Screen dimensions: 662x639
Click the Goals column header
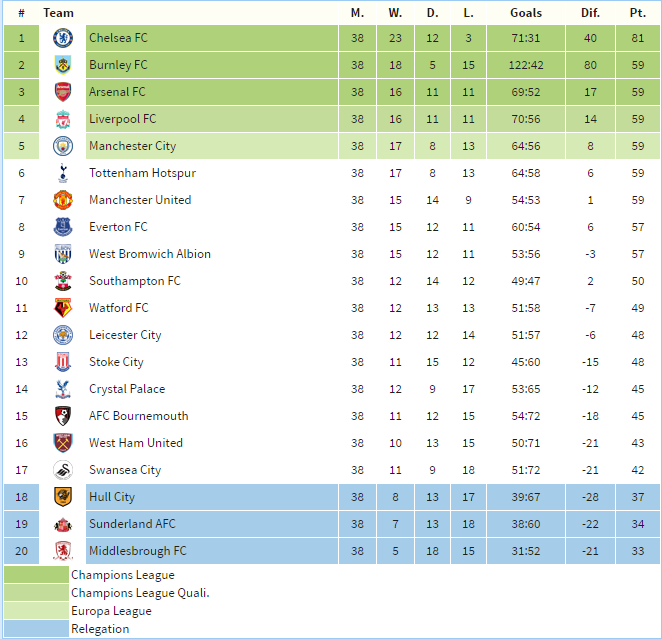(525, 13)
